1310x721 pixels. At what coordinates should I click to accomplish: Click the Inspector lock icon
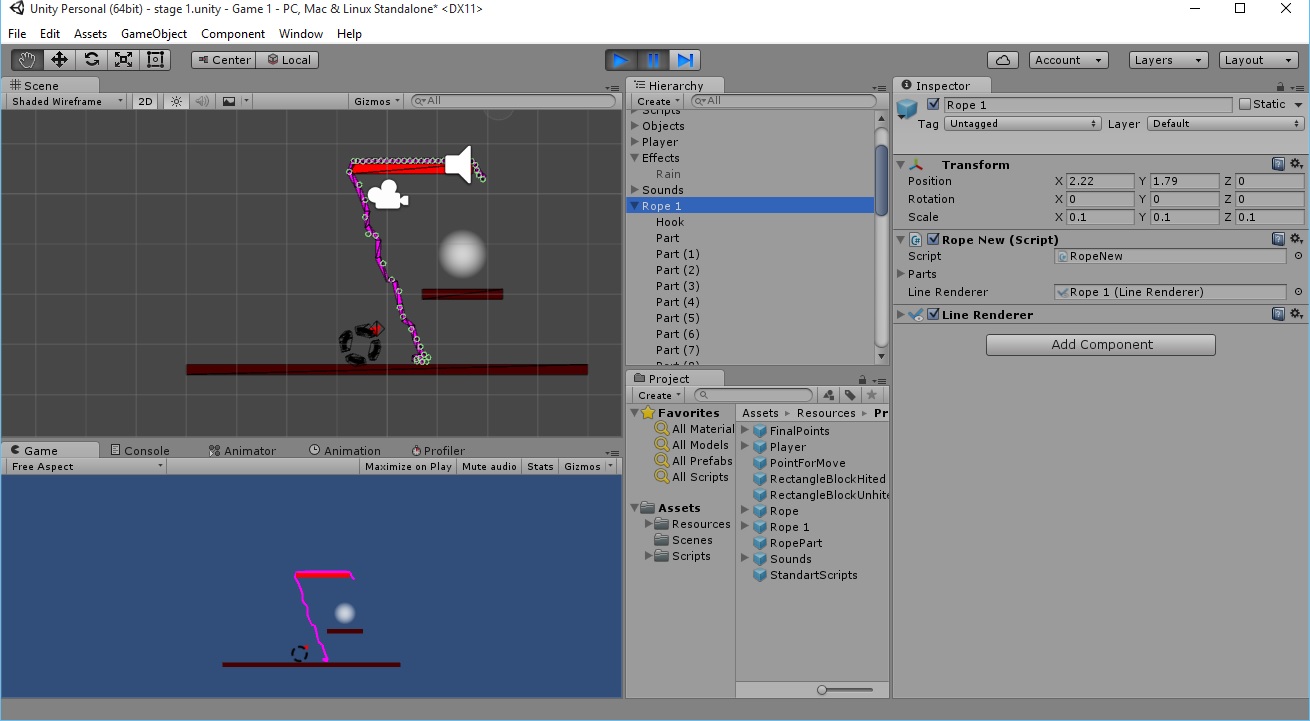coord(1281,86)
